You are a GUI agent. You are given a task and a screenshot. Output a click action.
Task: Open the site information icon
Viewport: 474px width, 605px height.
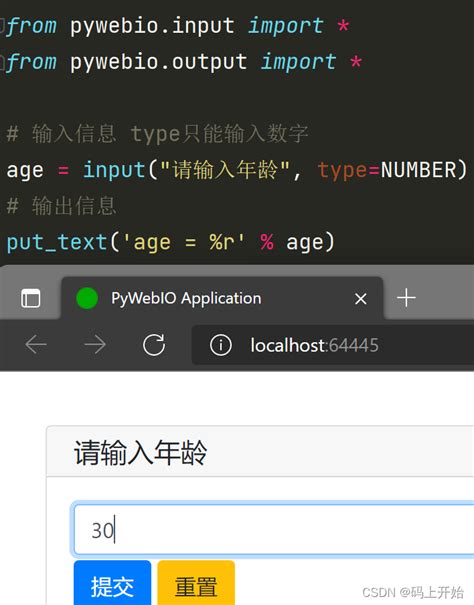[x=221, y=345]
